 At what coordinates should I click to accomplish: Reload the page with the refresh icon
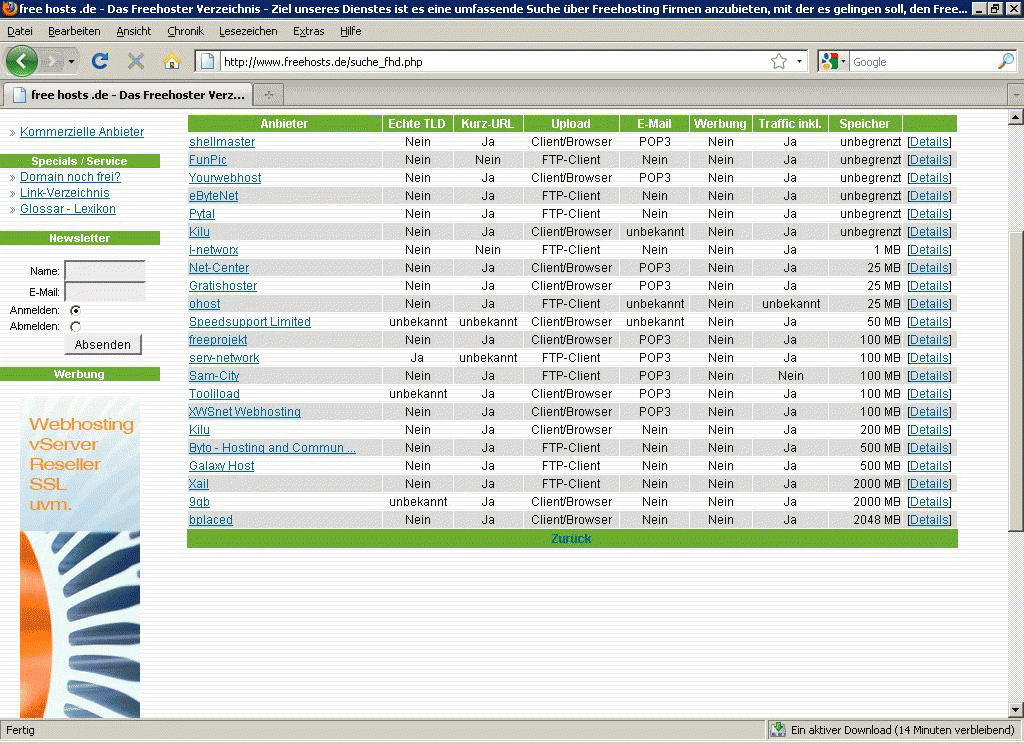click(x=100, y=61)
